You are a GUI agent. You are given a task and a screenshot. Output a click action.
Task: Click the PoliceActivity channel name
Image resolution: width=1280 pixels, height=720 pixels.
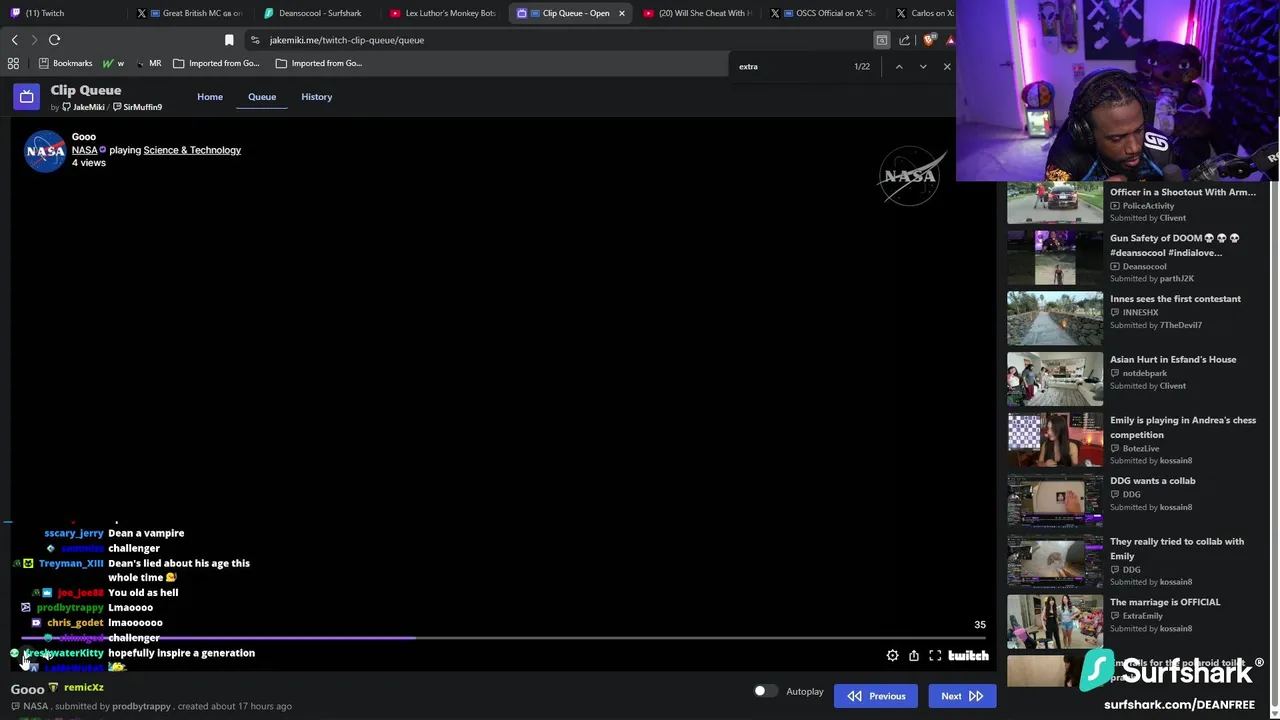[1148, 206]
